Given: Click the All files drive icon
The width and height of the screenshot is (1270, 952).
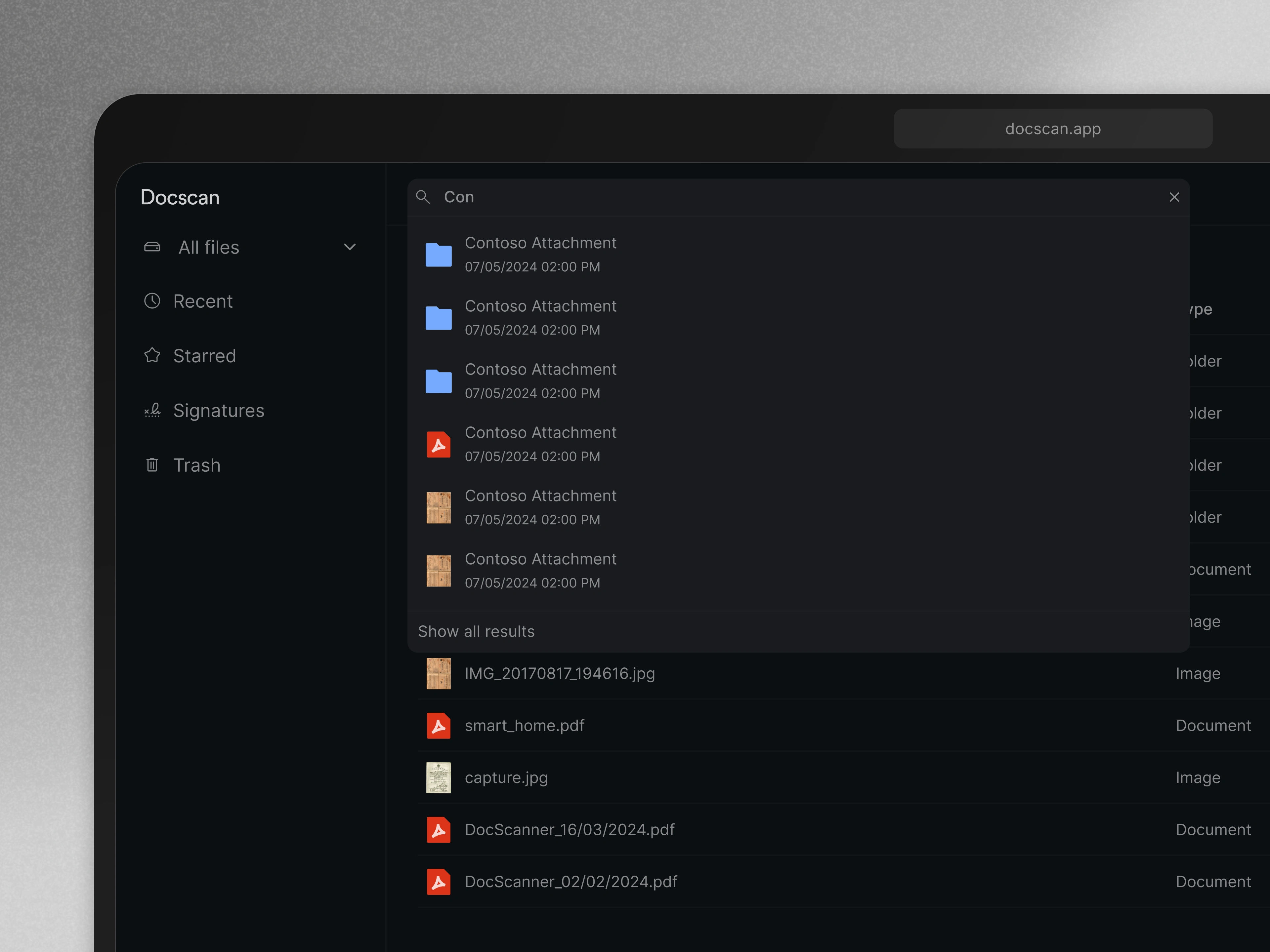Looking at the screenshot, I should click(152, 247).
